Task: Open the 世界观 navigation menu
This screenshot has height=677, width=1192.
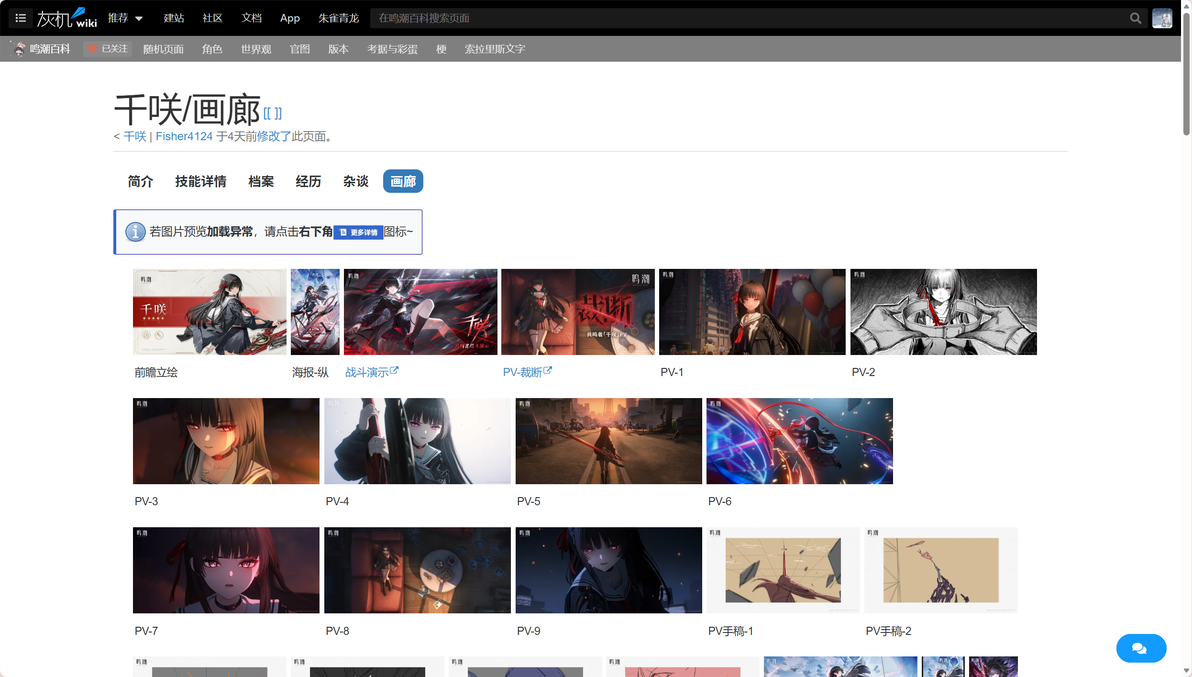Action: (x=256, y=49)
